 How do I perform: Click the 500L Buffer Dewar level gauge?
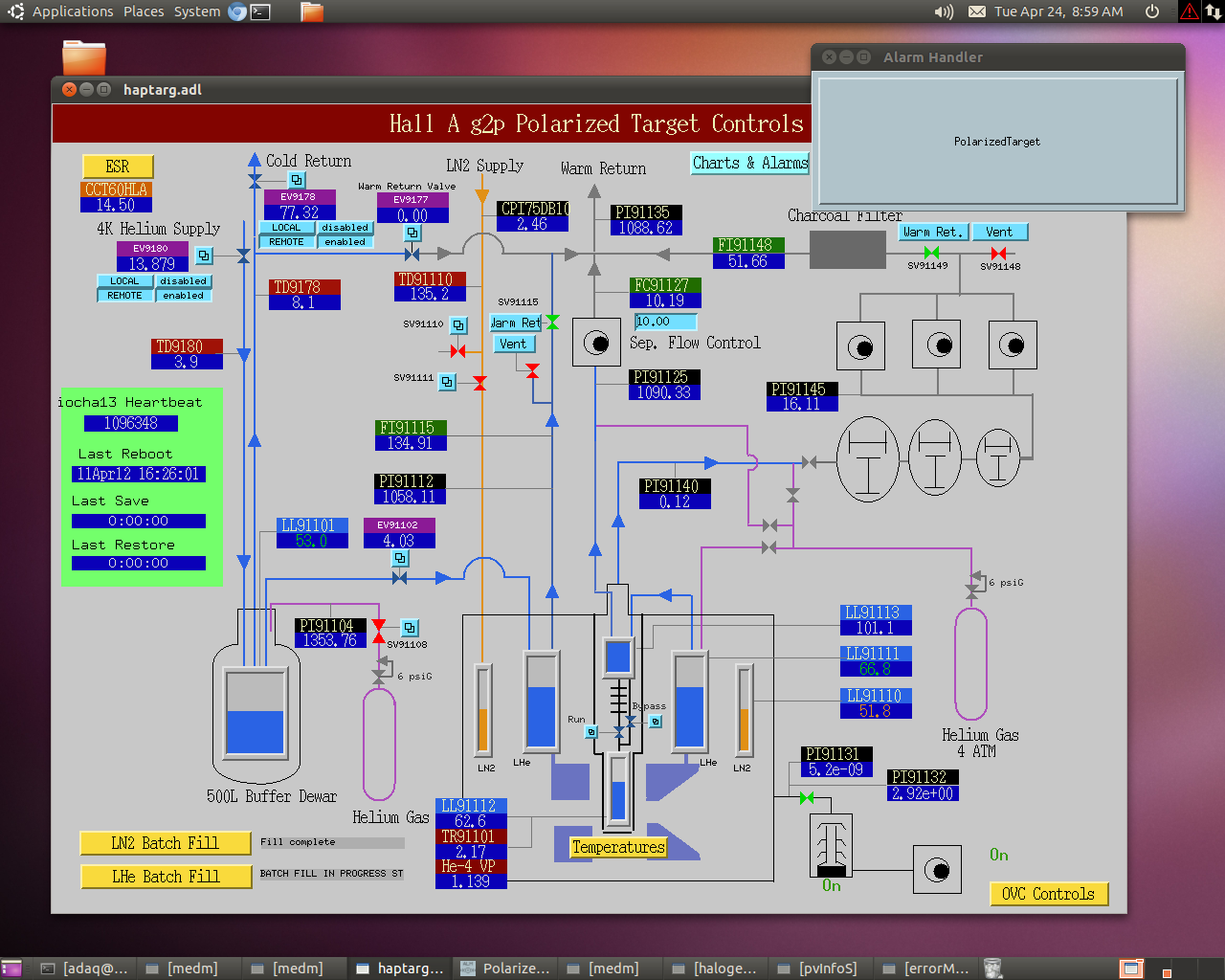point(255,713)
